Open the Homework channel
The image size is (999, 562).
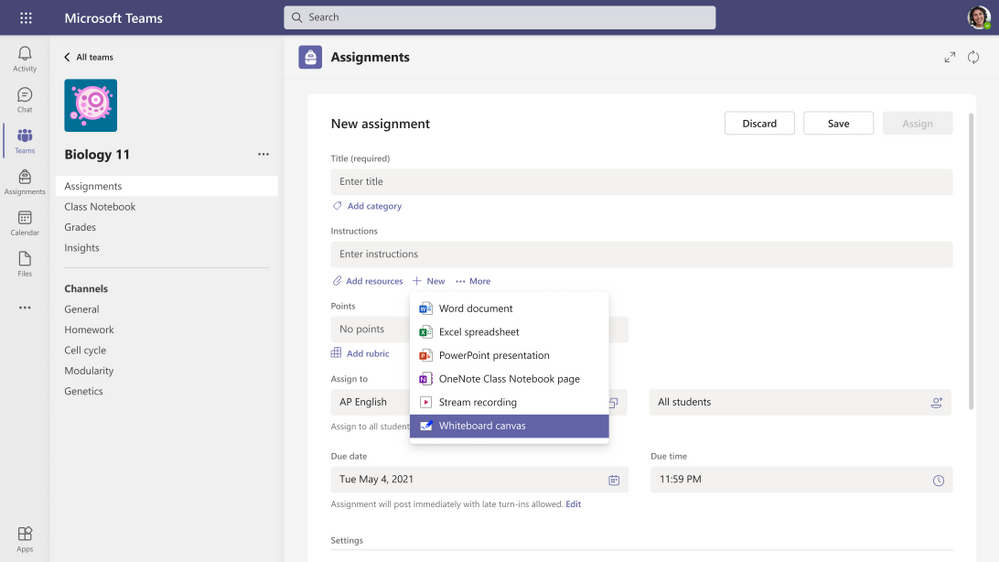(89, 329)
